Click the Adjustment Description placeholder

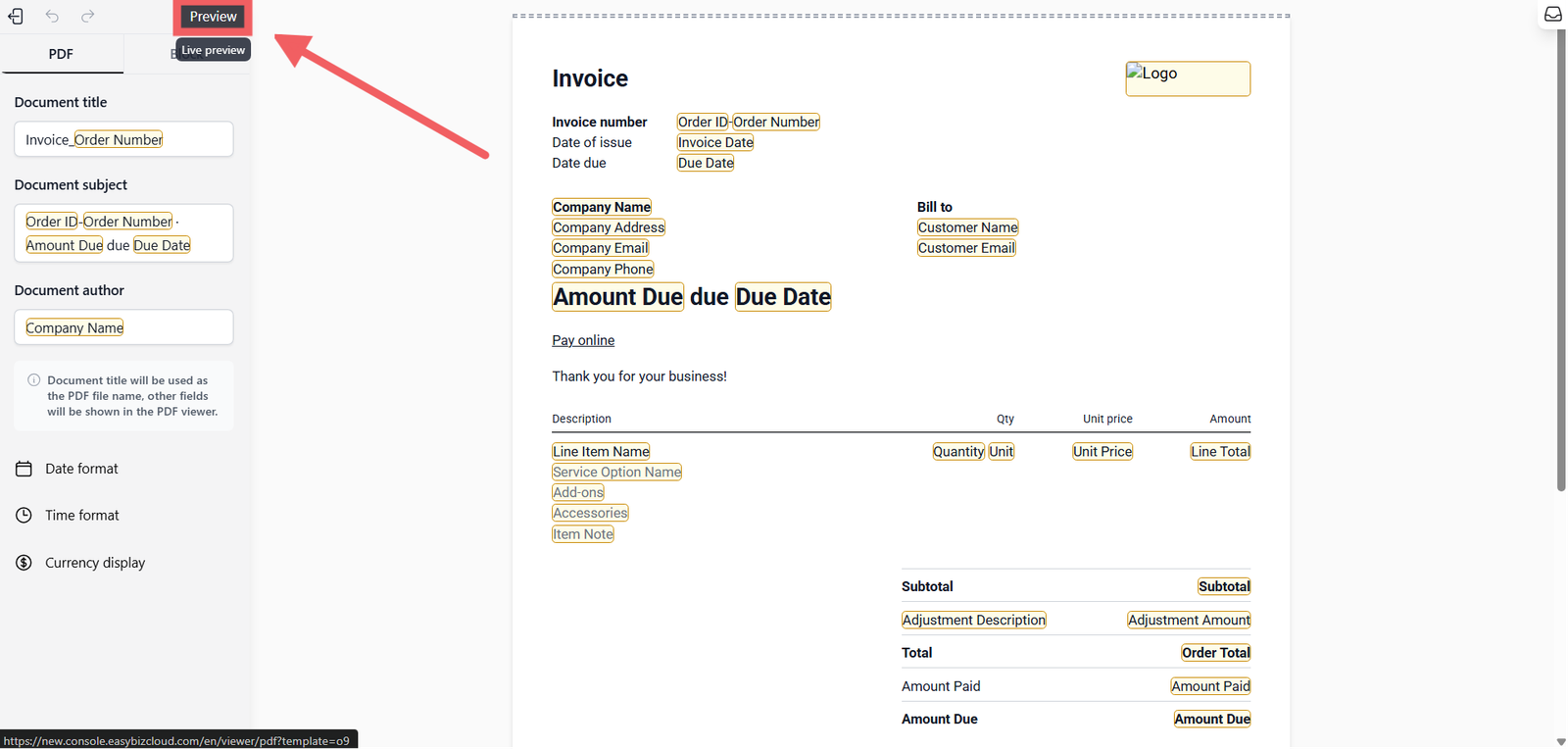click(974, 620)
